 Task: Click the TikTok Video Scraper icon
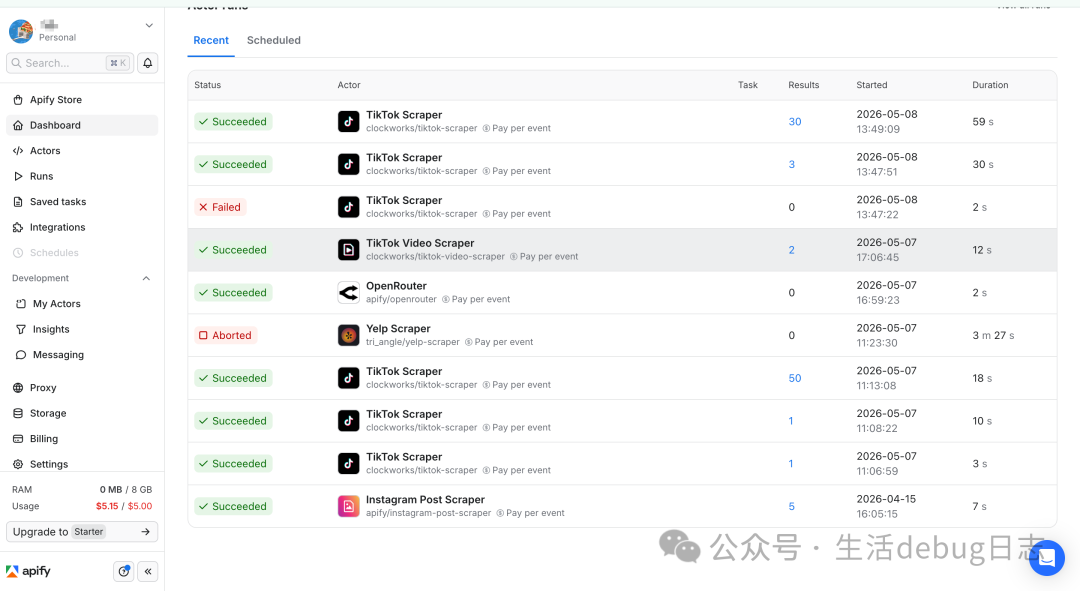click(349, 250)
